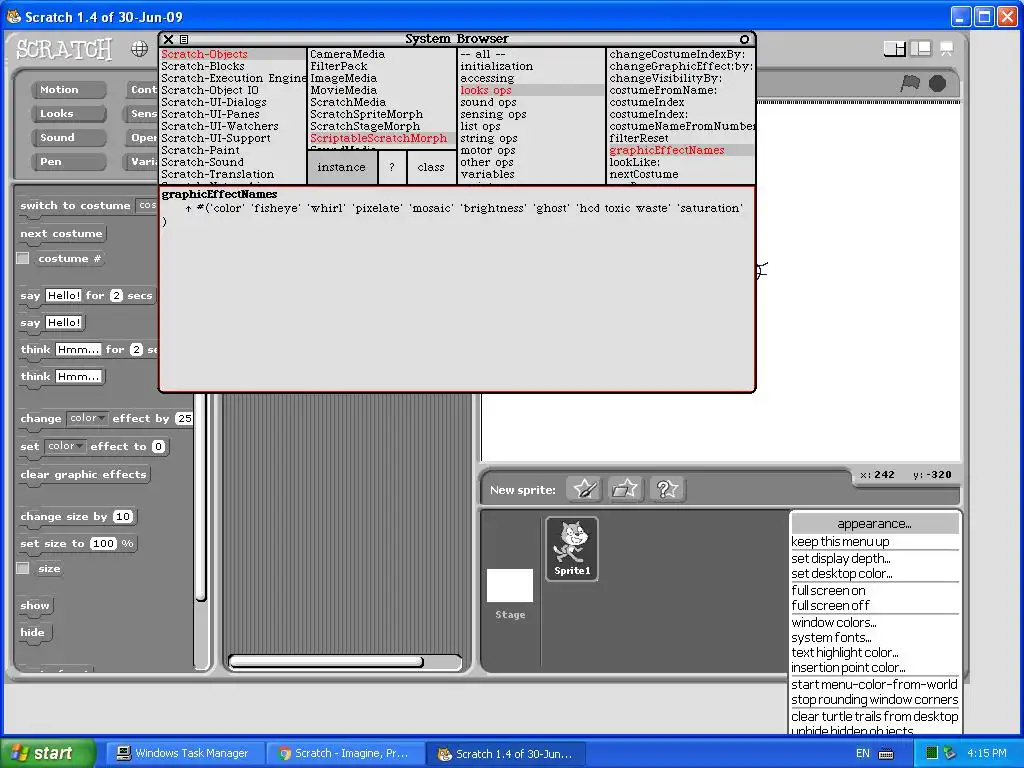The height and width of the screenshot is (768, 1024).
Task: Choose 'set display depth...' menu item
Action: 874,558
